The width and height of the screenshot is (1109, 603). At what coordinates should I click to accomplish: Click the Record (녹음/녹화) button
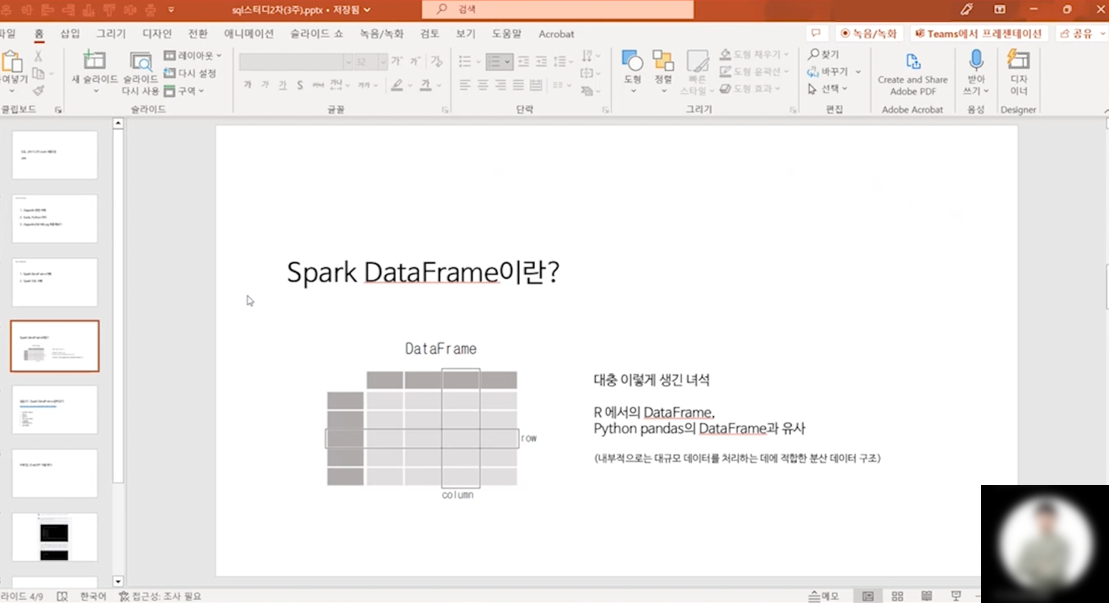(x=868, y=33)
